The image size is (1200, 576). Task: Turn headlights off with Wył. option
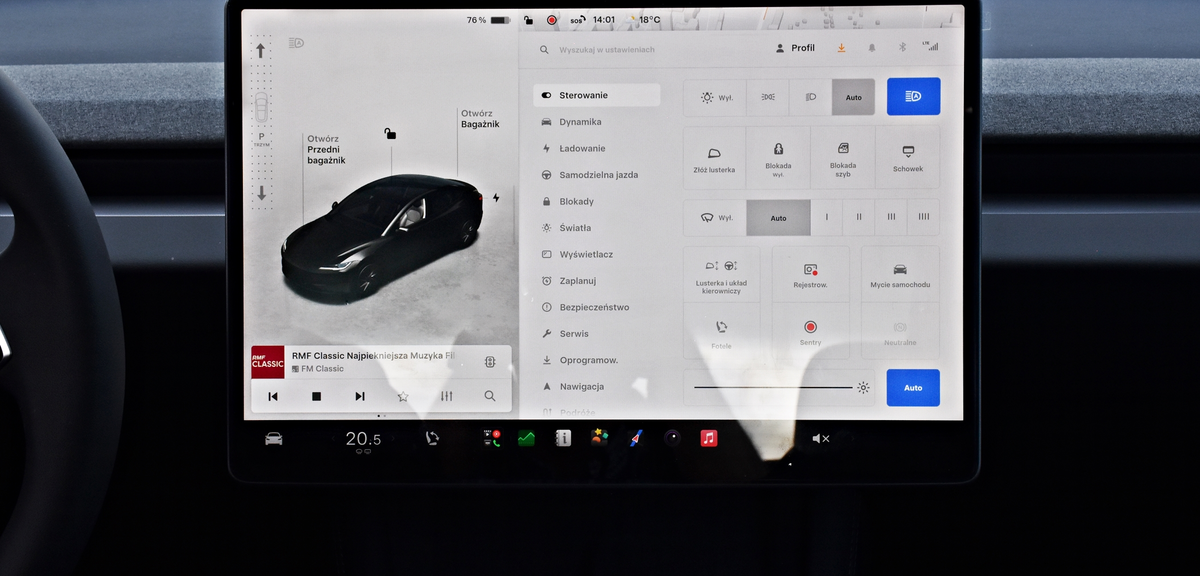[715, 97]
